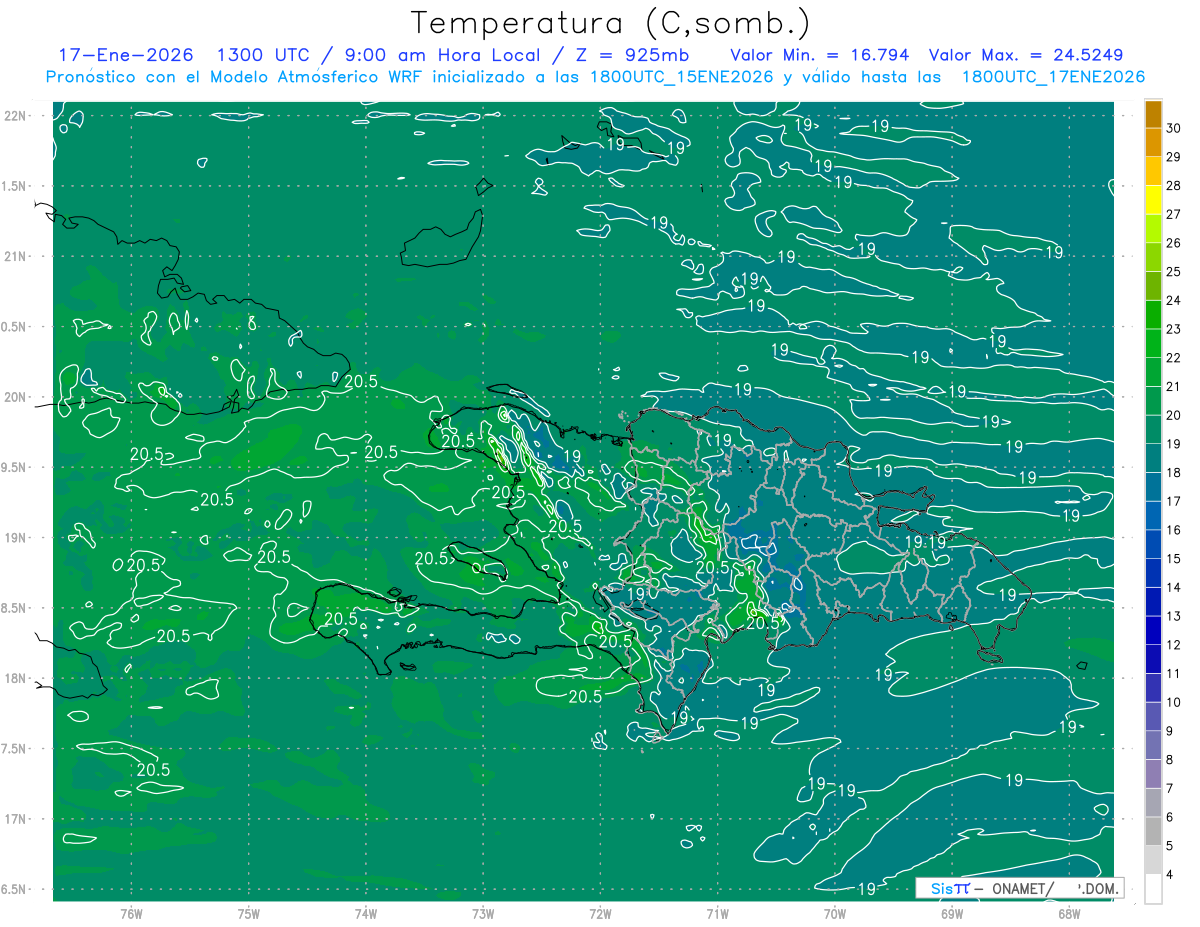
Task: Pick the gray swatch between 5 and 6
Action: click(x=1153, y=831)
